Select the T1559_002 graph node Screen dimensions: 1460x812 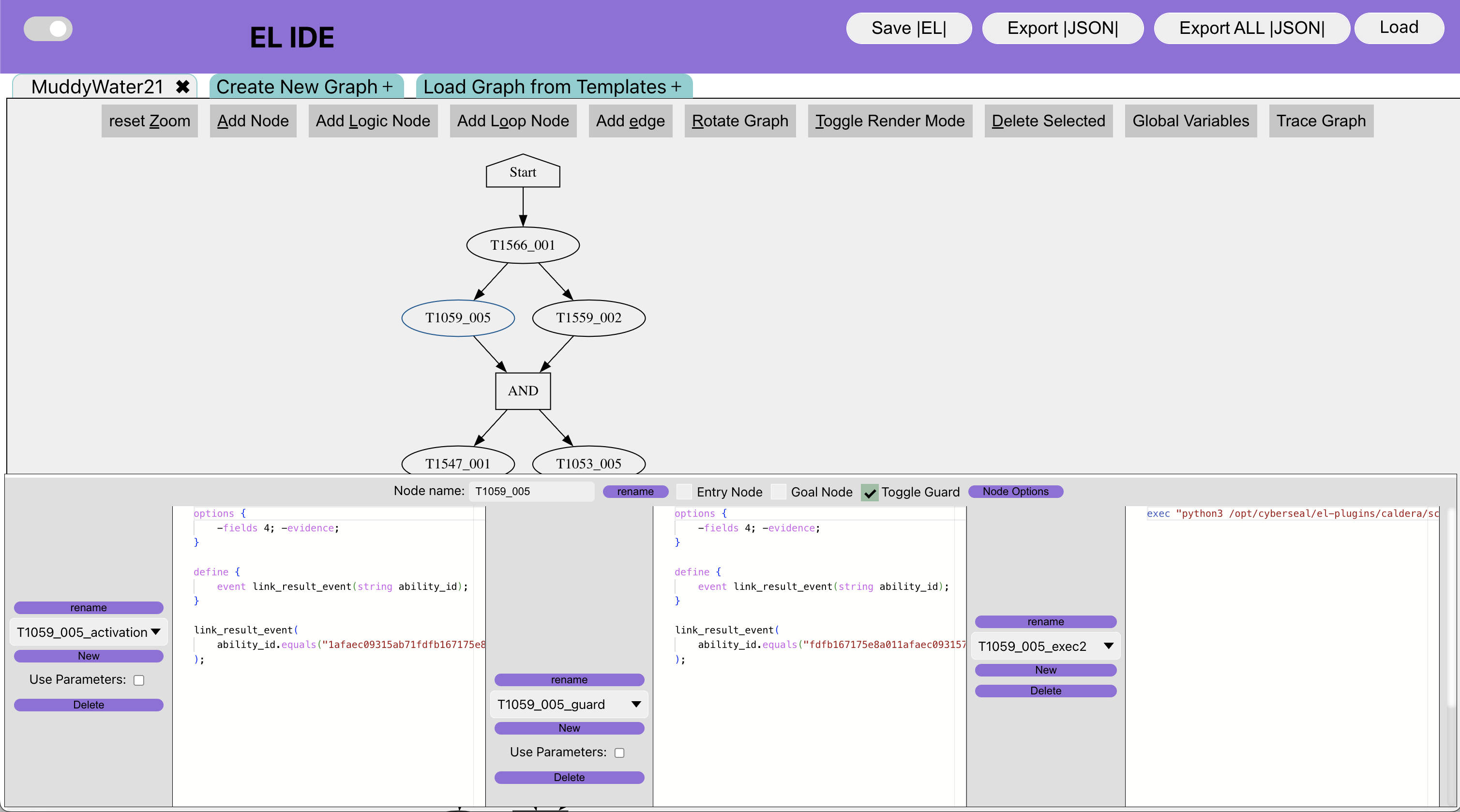588,318
